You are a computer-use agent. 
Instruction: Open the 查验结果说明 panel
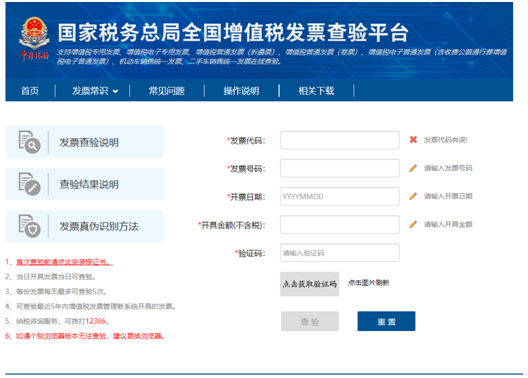coord(85,184)
